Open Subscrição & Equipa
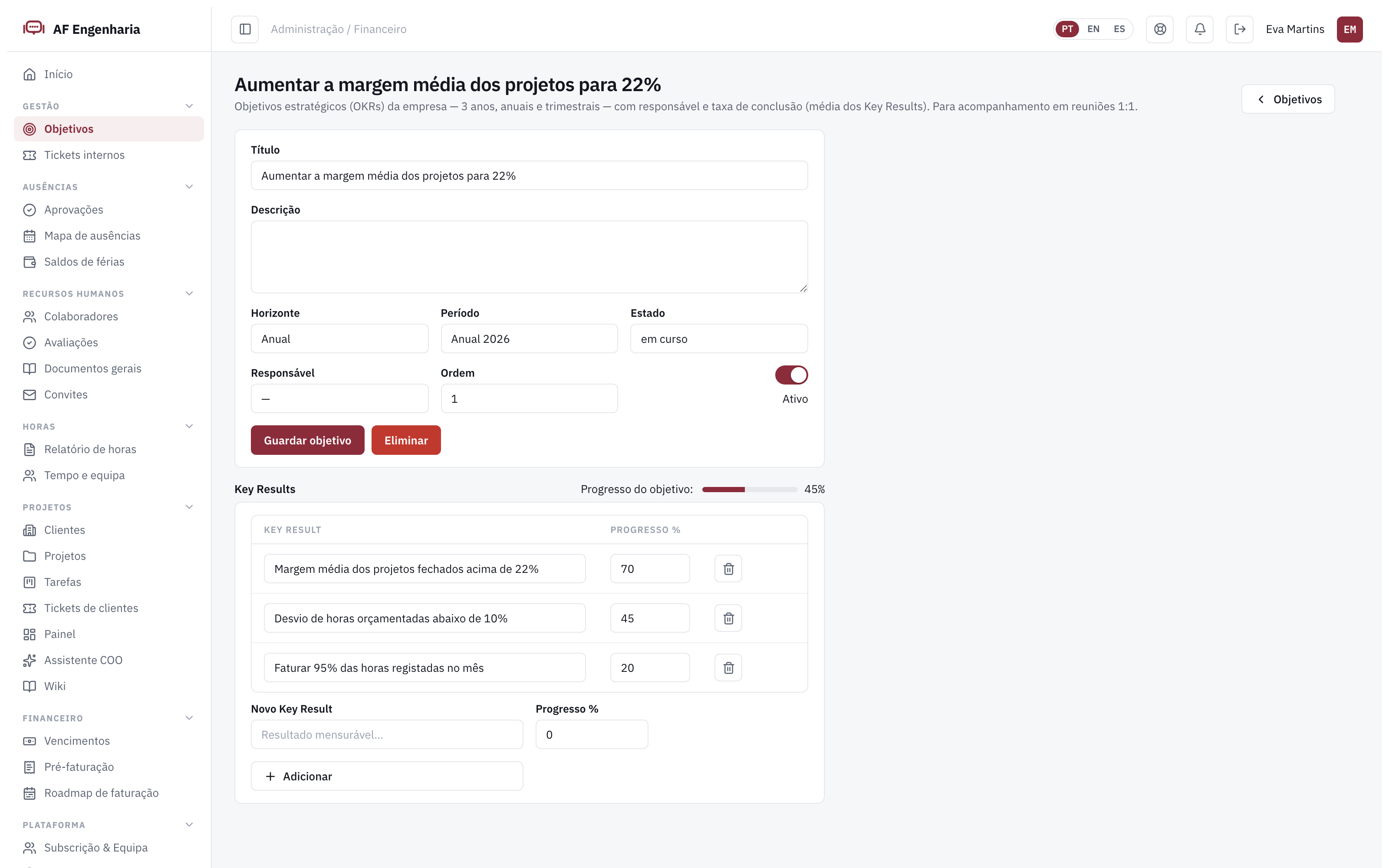 (x=109, y=847)
